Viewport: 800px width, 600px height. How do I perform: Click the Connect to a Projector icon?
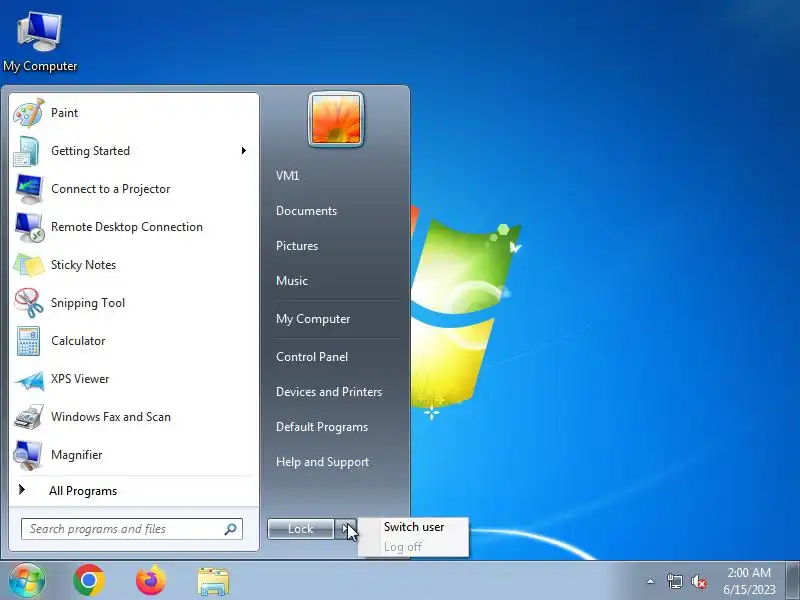(29, 189)
